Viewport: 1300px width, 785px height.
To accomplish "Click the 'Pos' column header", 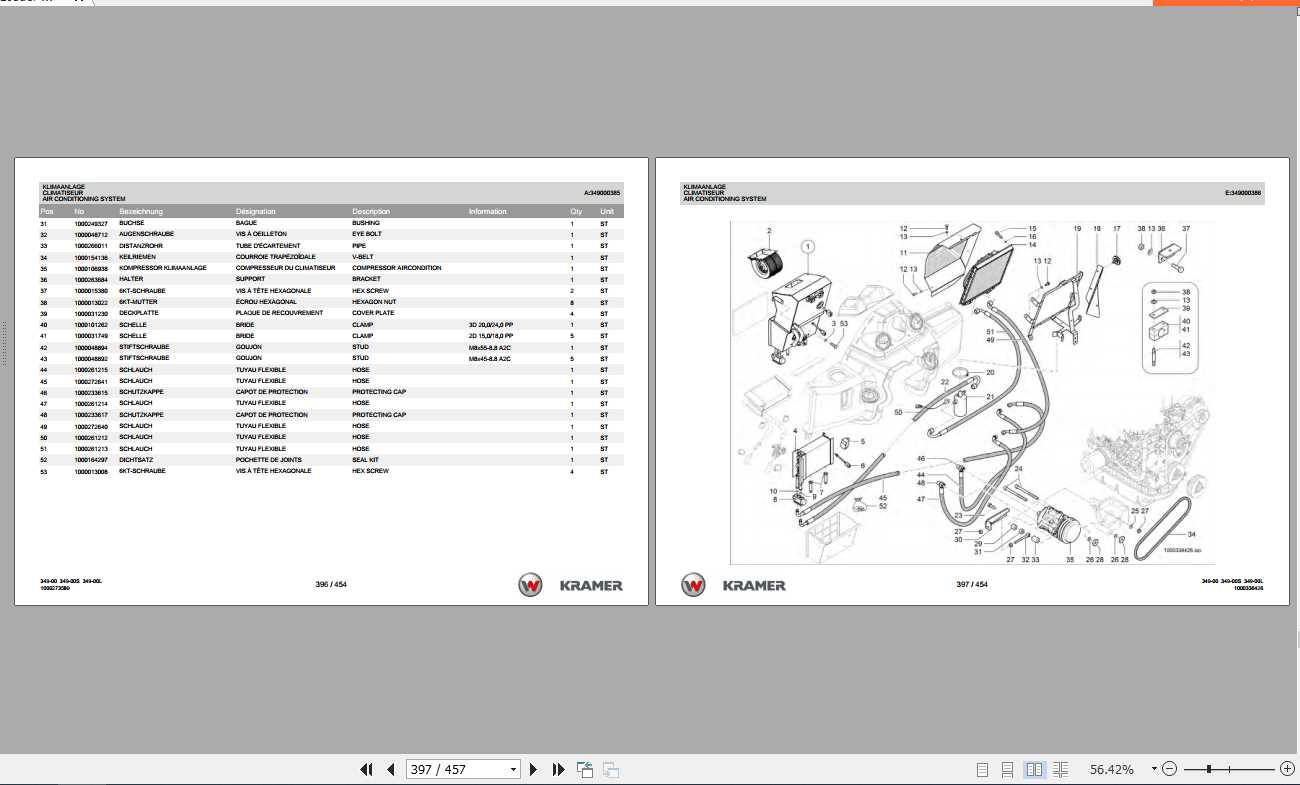I will click(x=46, y=212).
